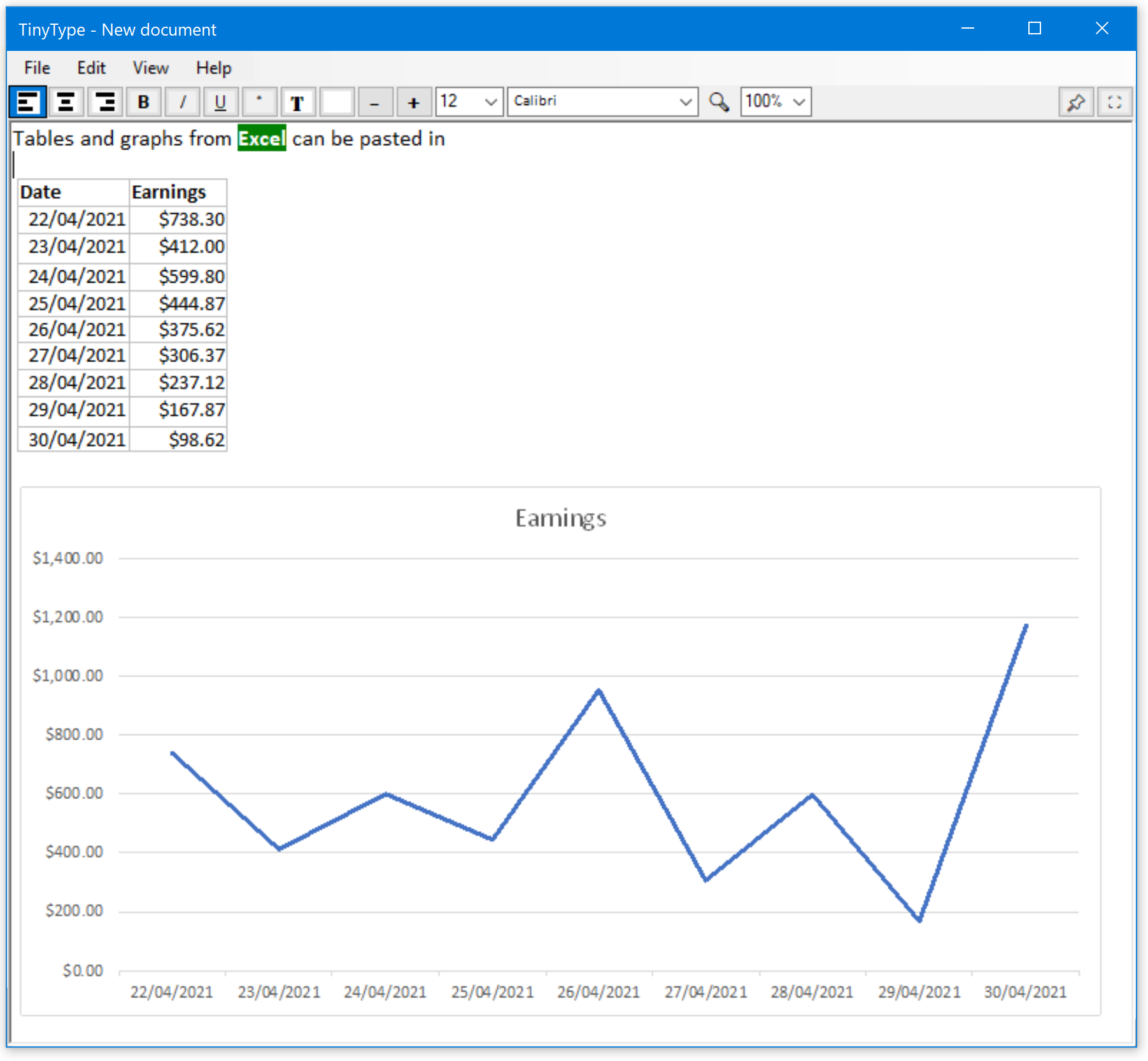Screen dimensions: 1148x1061
Task: Toggle underline formatting
Action: tap(220, 102)
